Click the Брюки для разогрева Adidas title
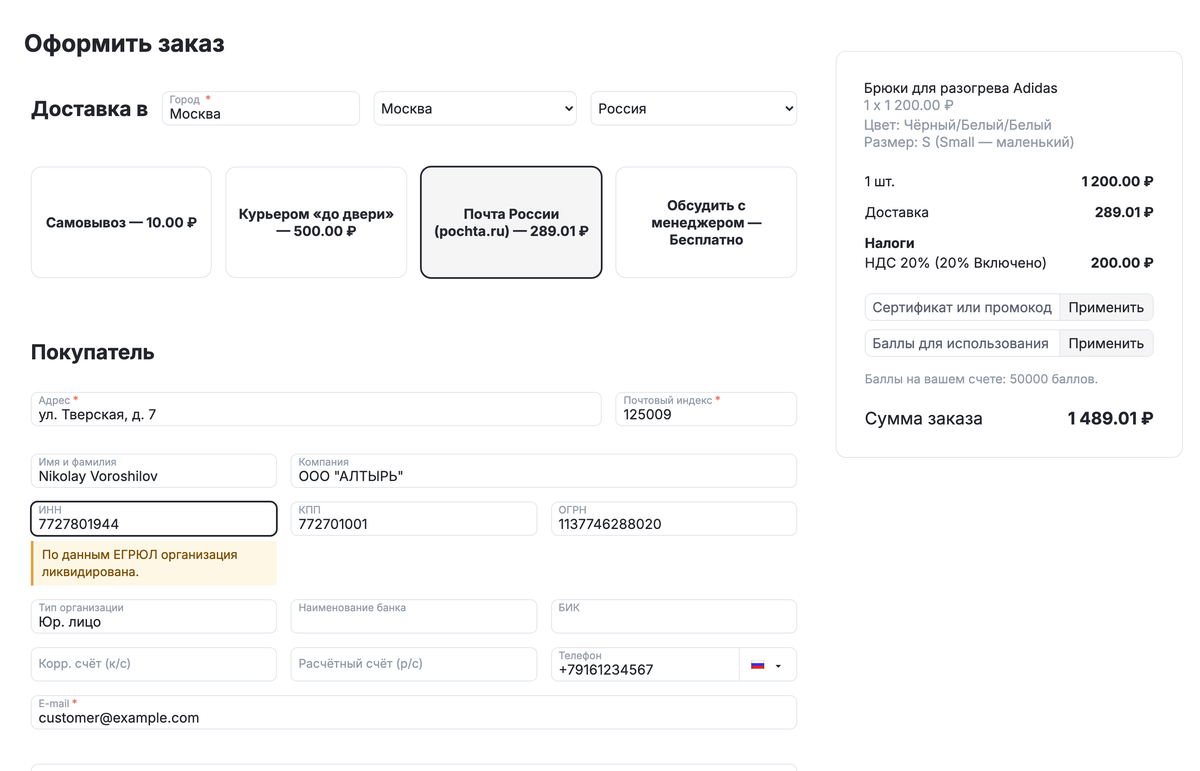 961,88
